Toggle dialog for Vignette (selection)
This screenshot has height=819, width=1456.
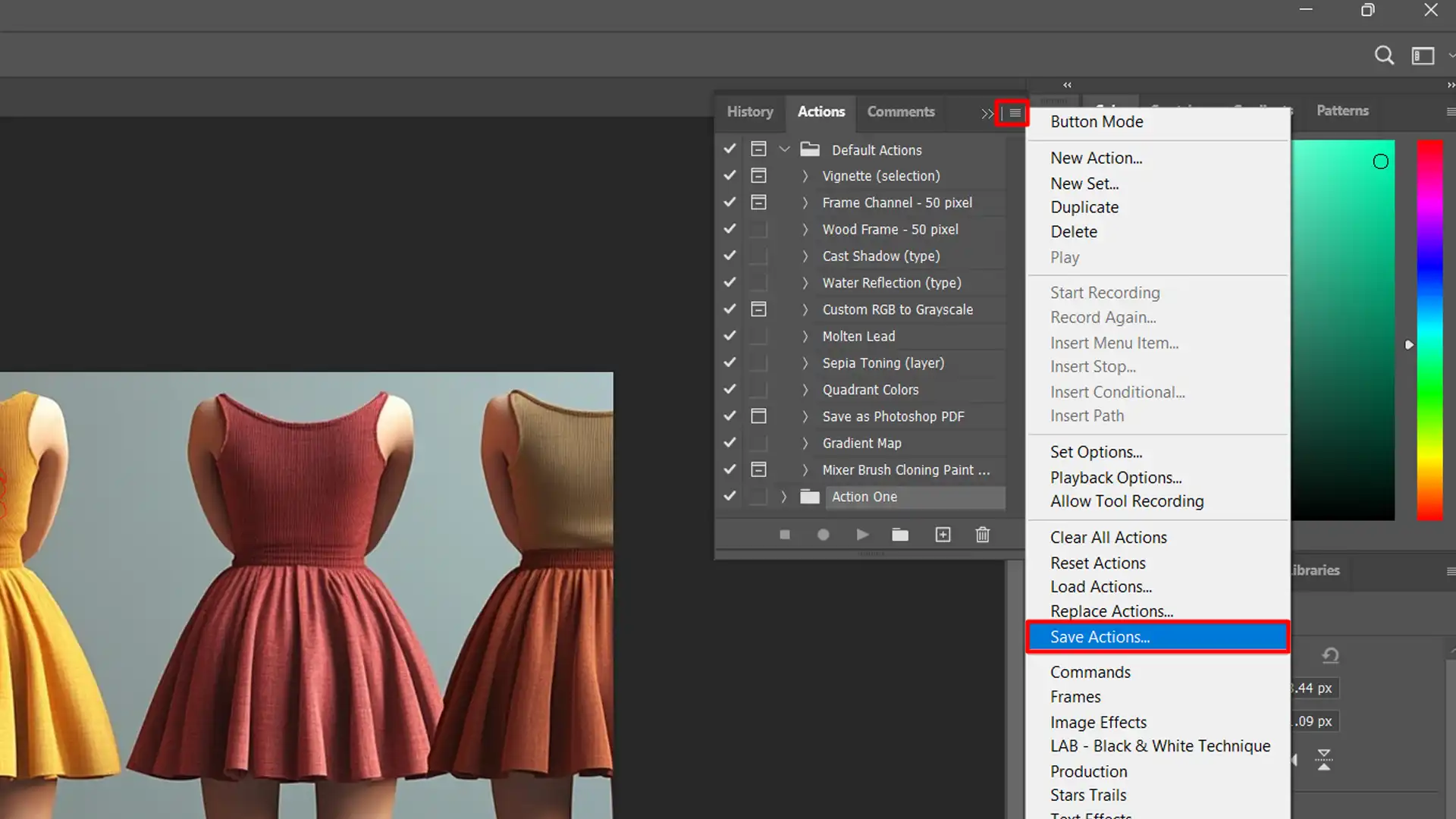758,176
